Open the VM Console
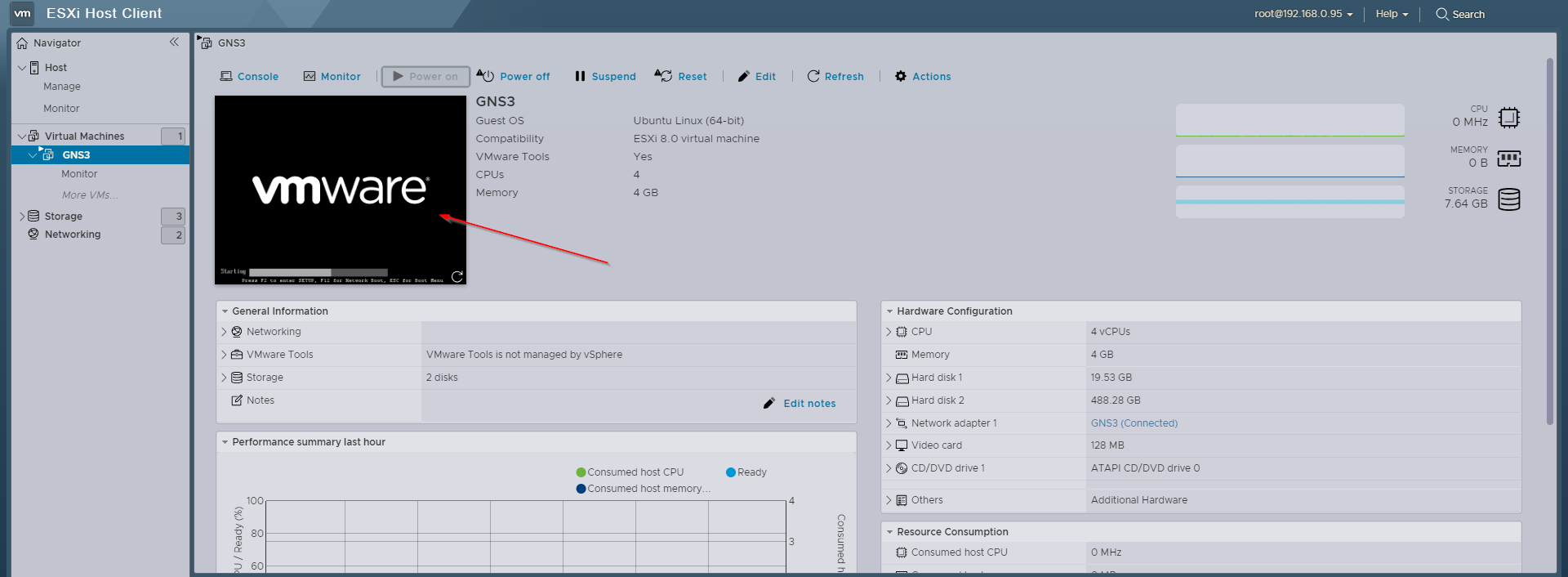Viewport: 1568px width, 577px height. [249, 76]
